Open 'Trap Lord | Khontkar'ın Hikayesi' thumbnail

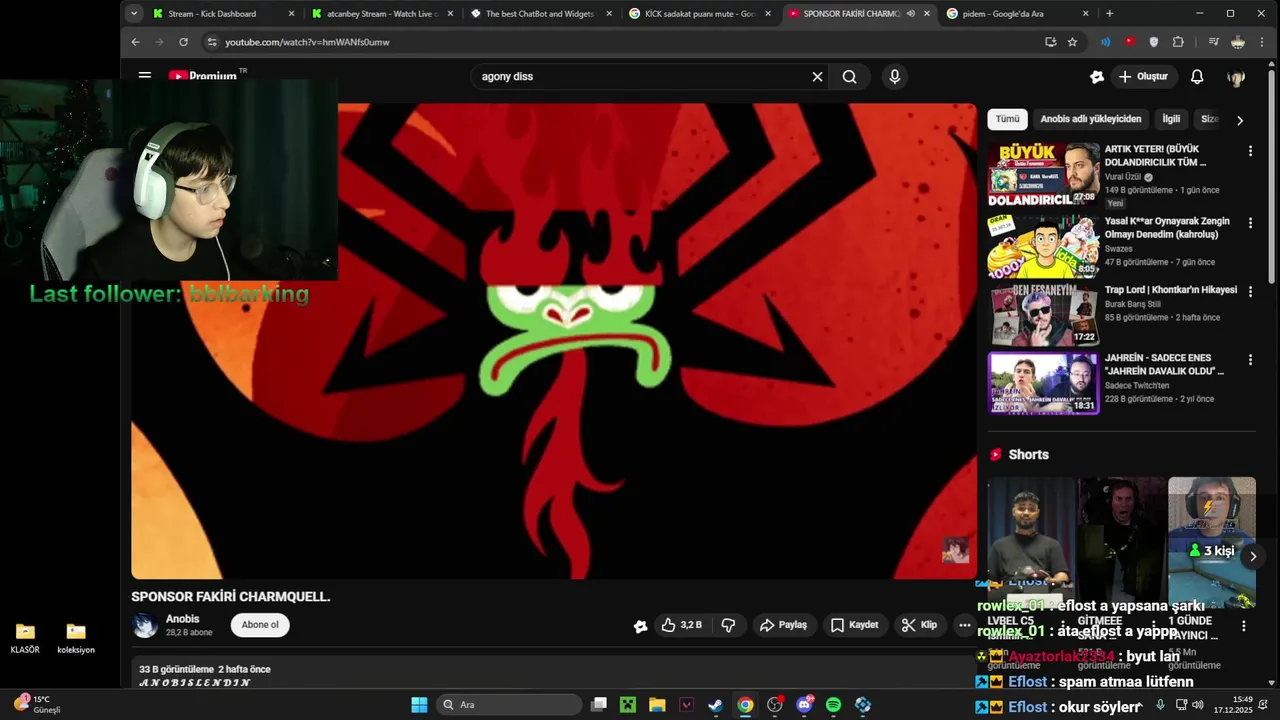[1043, 315]
